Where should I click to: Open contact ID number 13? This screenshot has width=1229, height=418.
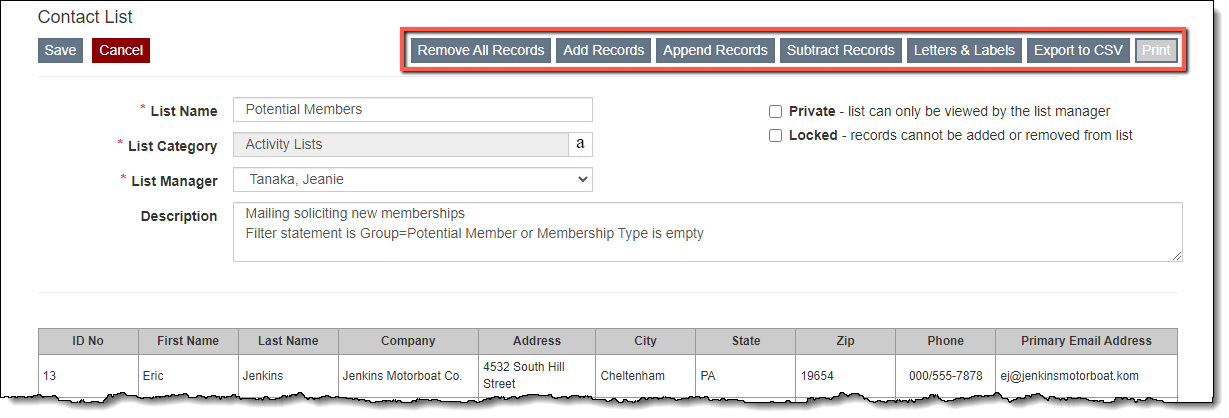(x=48, y=377)
